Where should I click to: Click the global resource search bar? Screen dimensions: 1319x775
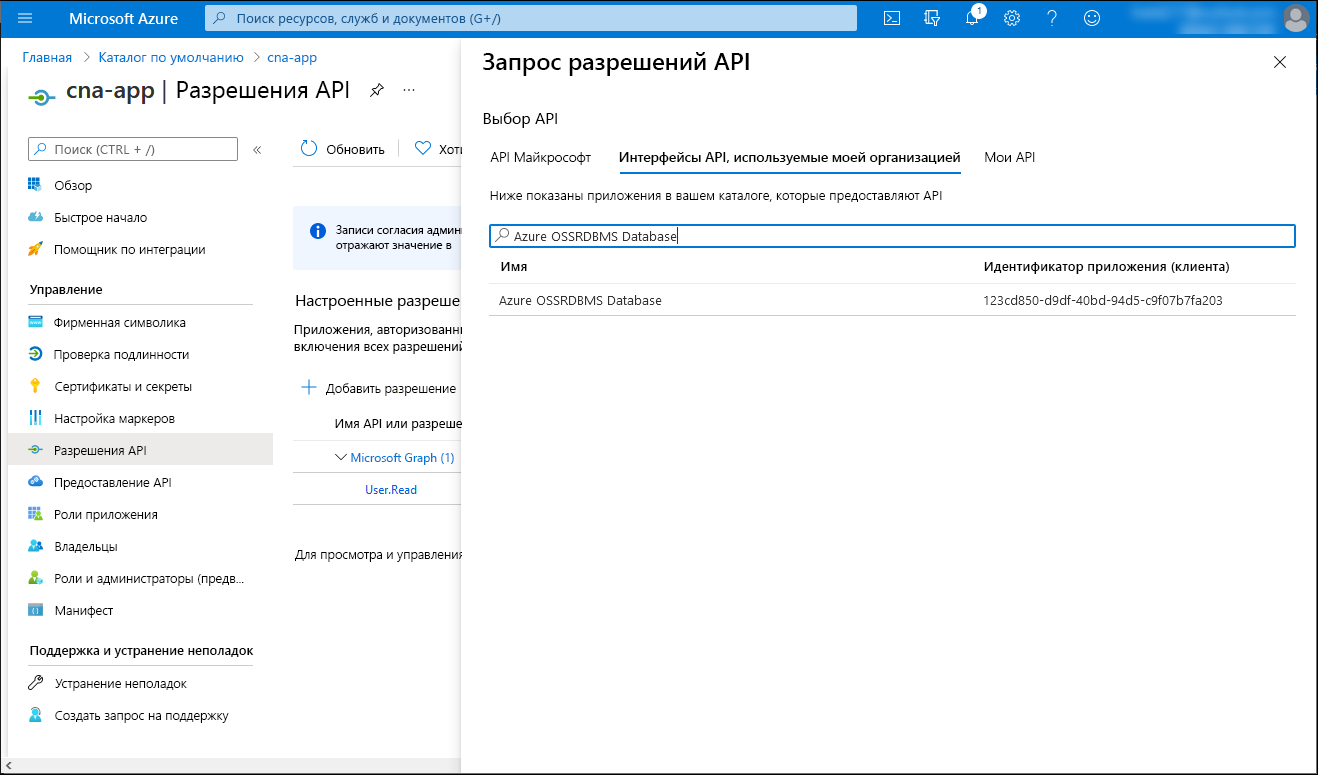530,18
